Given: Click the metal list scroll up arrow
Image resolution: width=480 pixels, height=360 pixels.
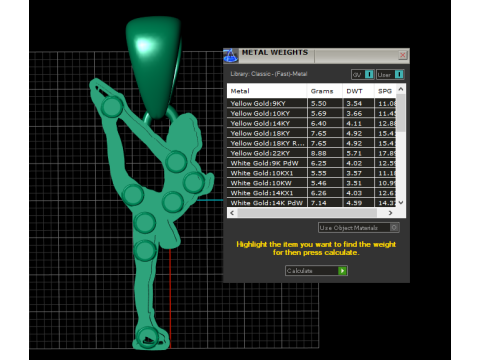Looking at the screenshot, I should tap(401, 89).
